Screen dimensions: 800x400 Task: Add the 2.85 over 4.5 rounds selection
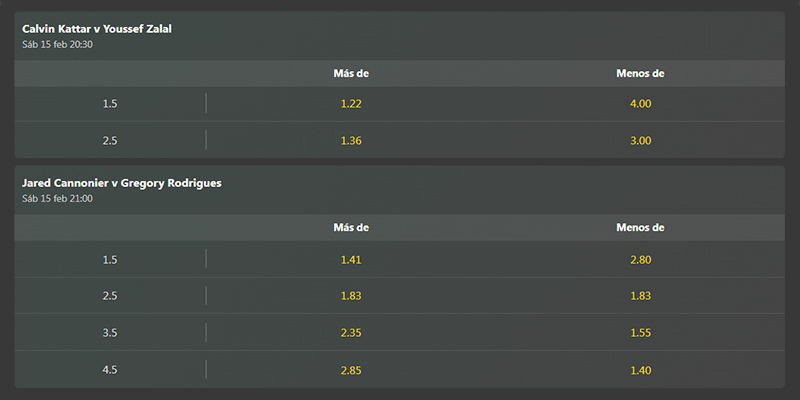click(351, 370)
